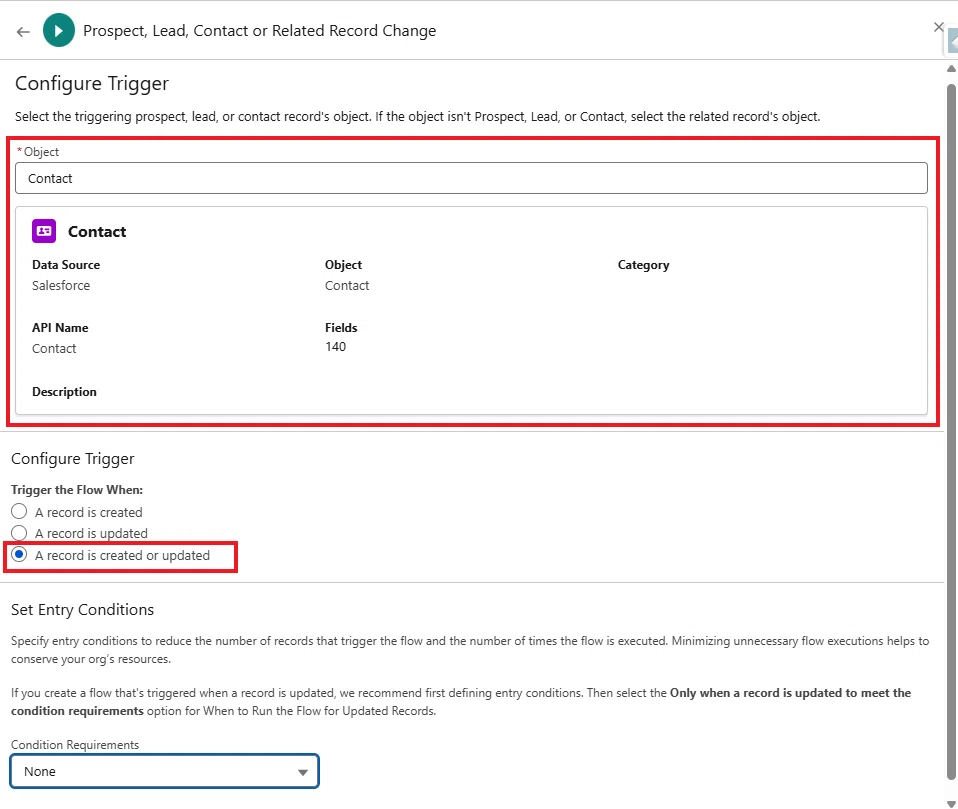This screenshot has width=958, height=809.
Task: Select 'A record is updated' radio
Action: (x=19, y=533)
